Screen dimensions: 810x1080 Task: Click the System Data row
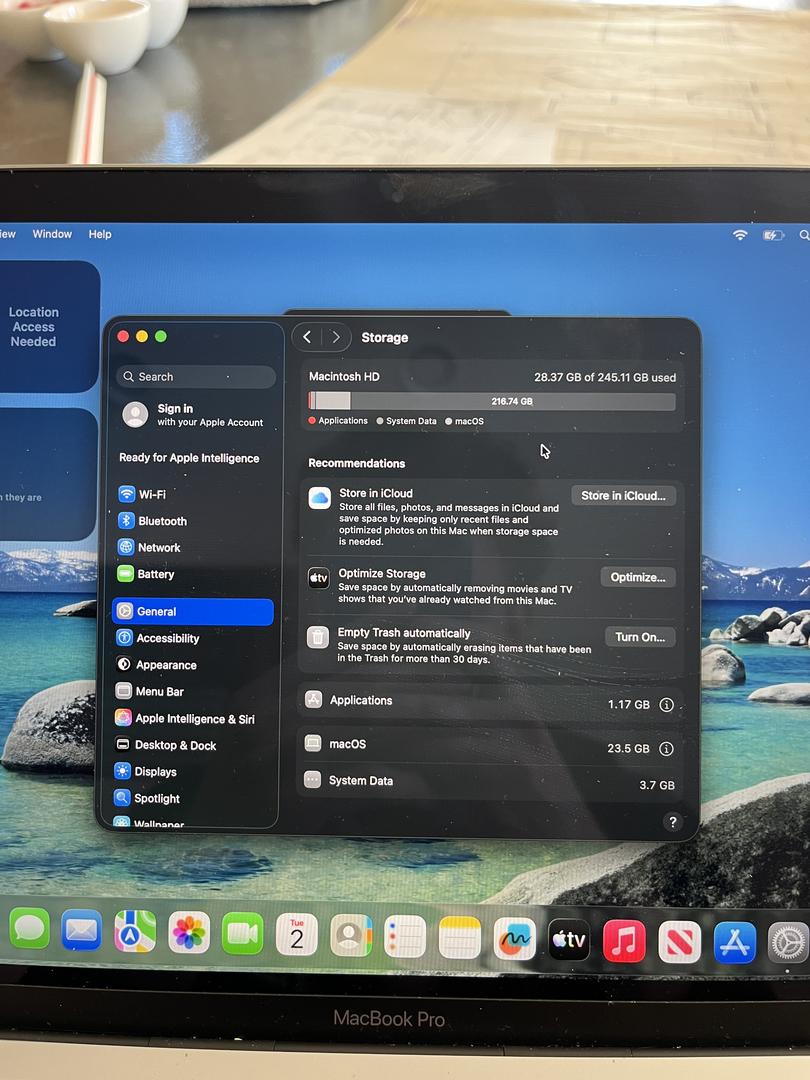tap(490, 782)
